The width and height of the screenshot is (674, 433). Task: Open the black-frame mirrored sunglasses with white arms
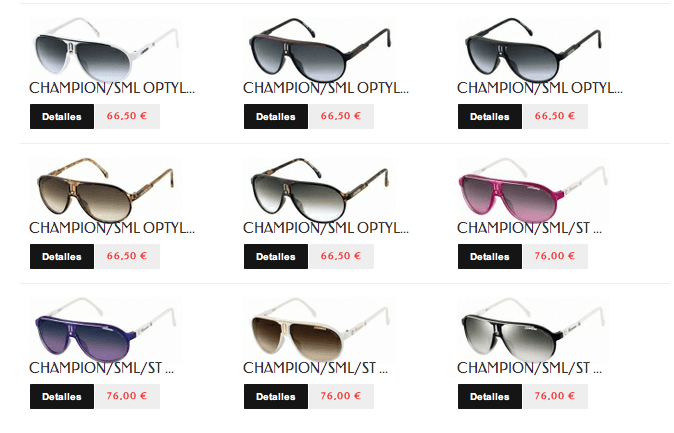(x=533, y=330)
